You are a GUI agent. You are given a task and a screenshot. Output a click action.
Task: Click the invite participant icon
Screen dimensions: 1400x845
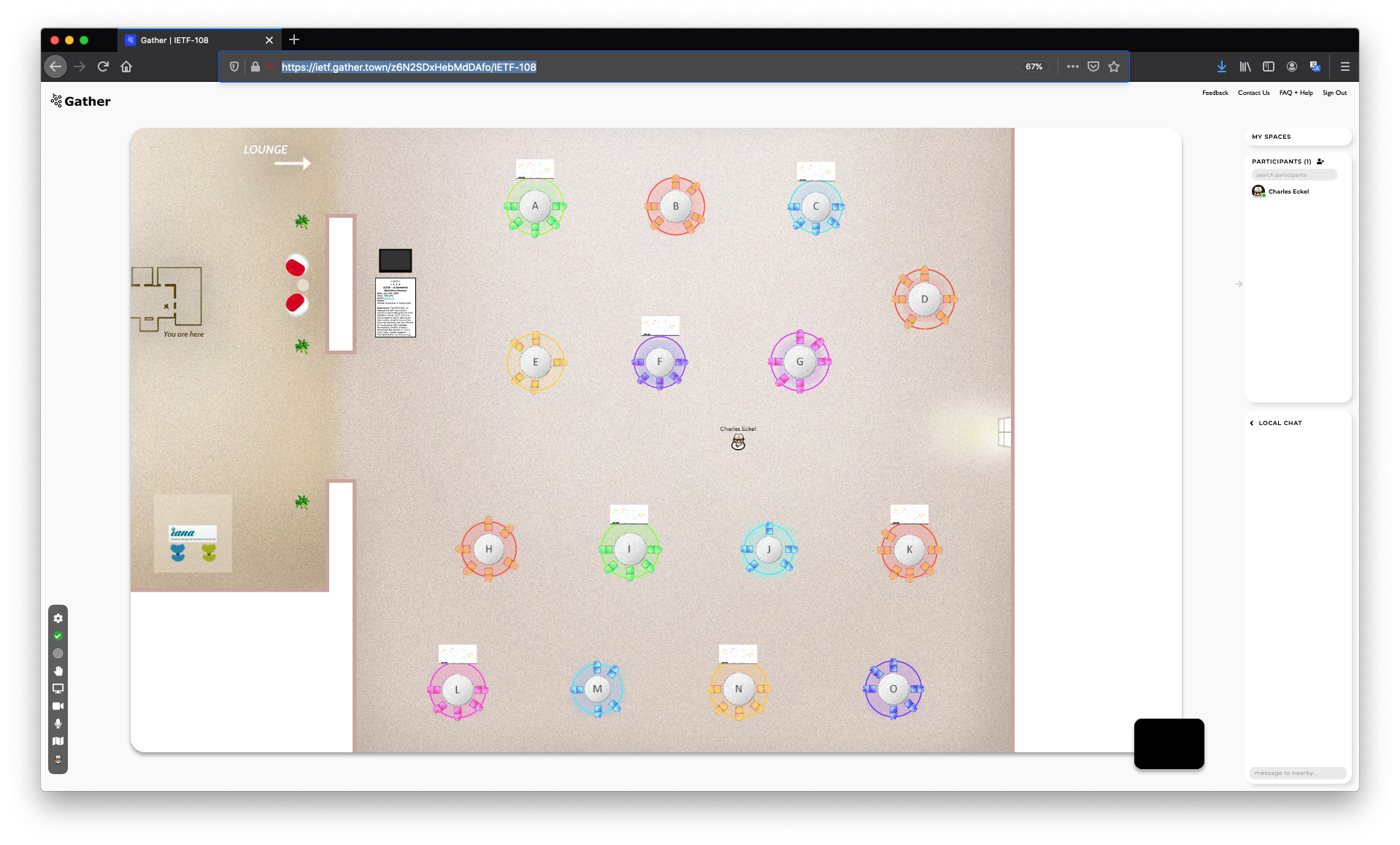click(x=1320, y=161)
